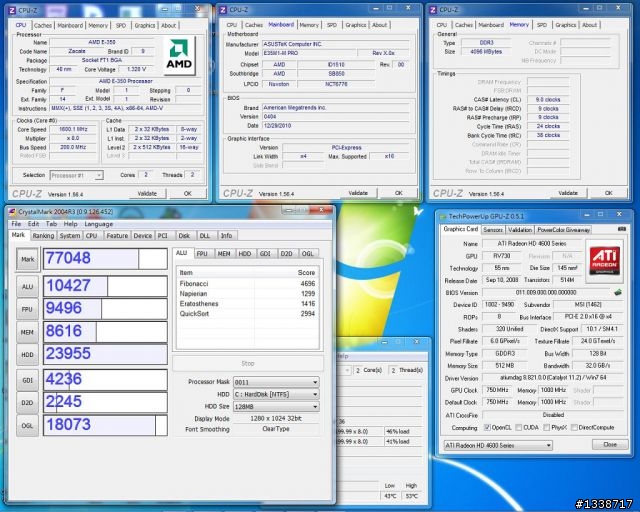Toggle the DirectCompute checkbox in GPU-Z

coord(573,427)
